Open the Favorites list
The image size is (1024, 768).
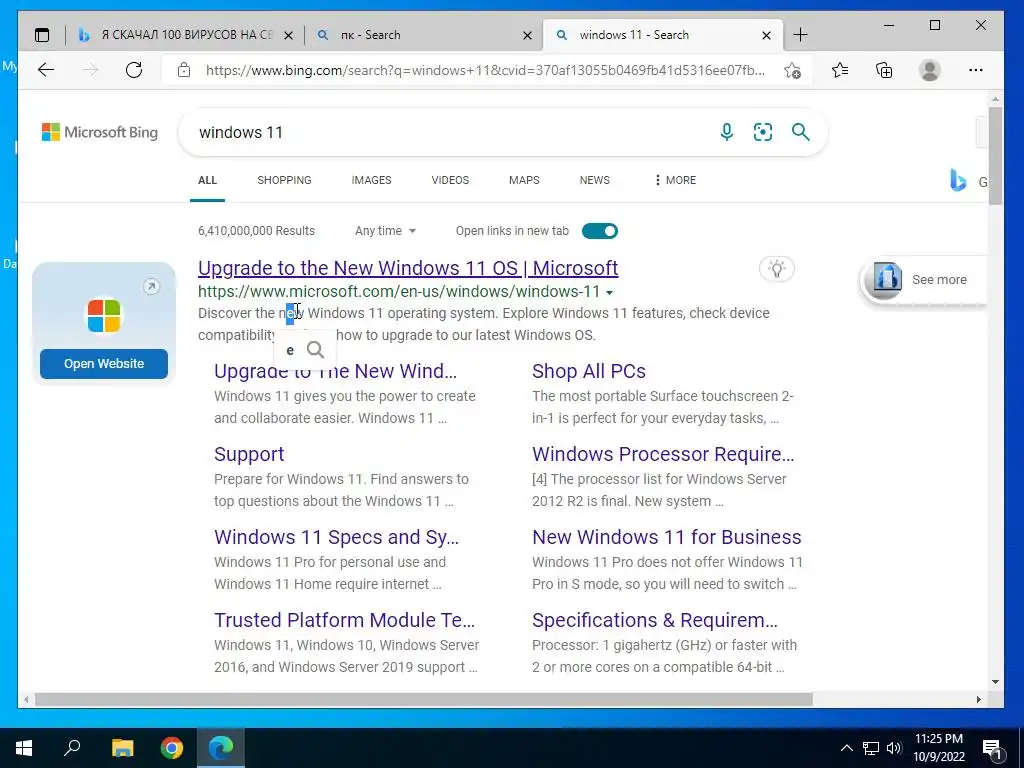840,70
